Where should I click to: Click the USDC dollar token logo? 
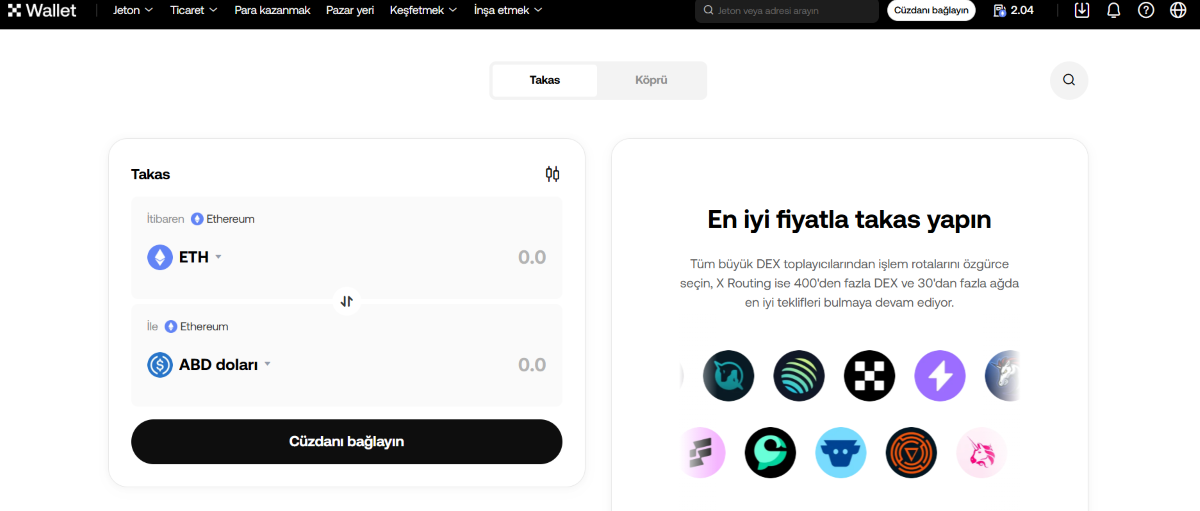[160, 365]
